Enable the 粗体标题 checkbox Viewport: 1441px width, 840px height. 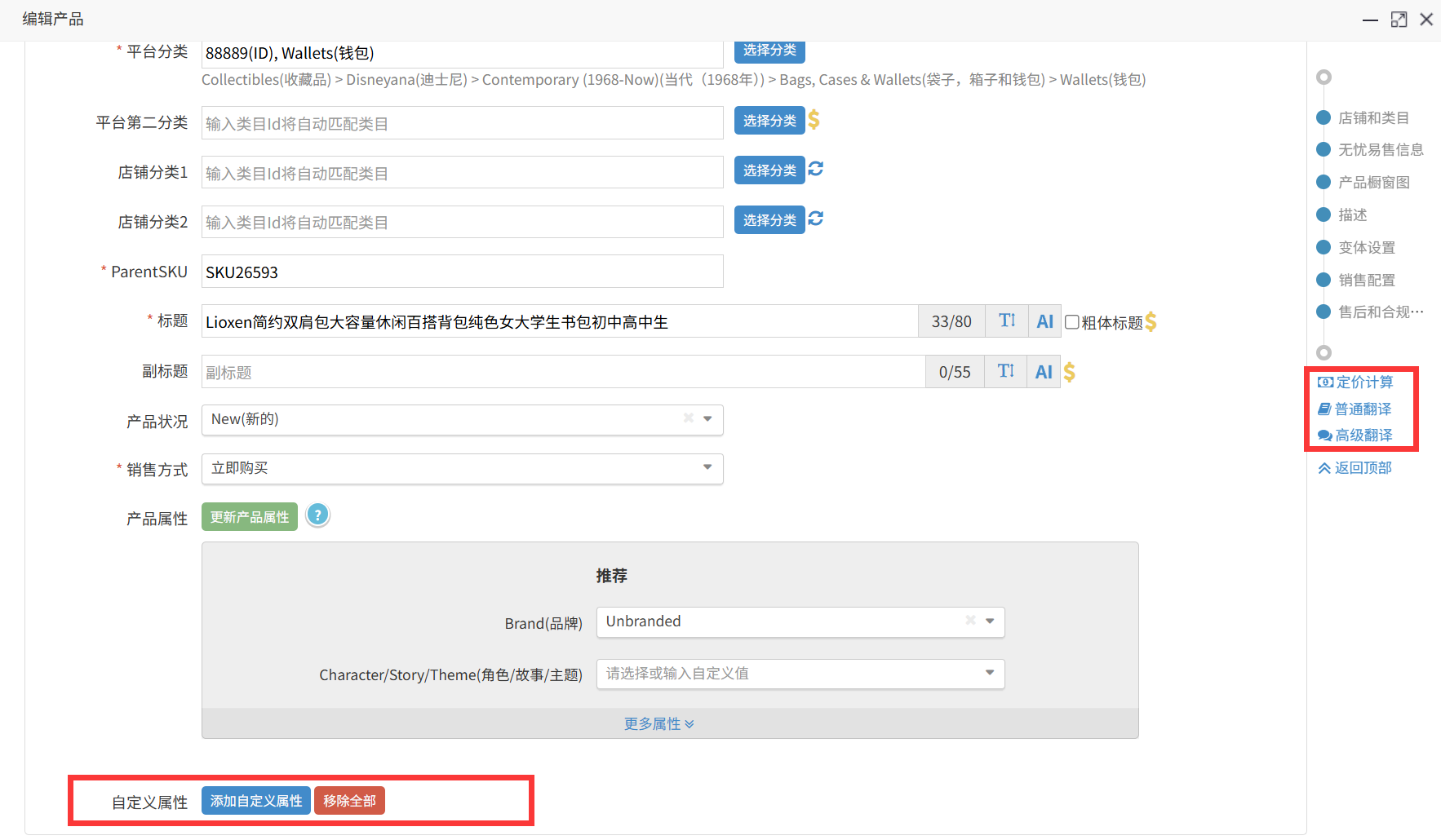[x=1072, y=322]
